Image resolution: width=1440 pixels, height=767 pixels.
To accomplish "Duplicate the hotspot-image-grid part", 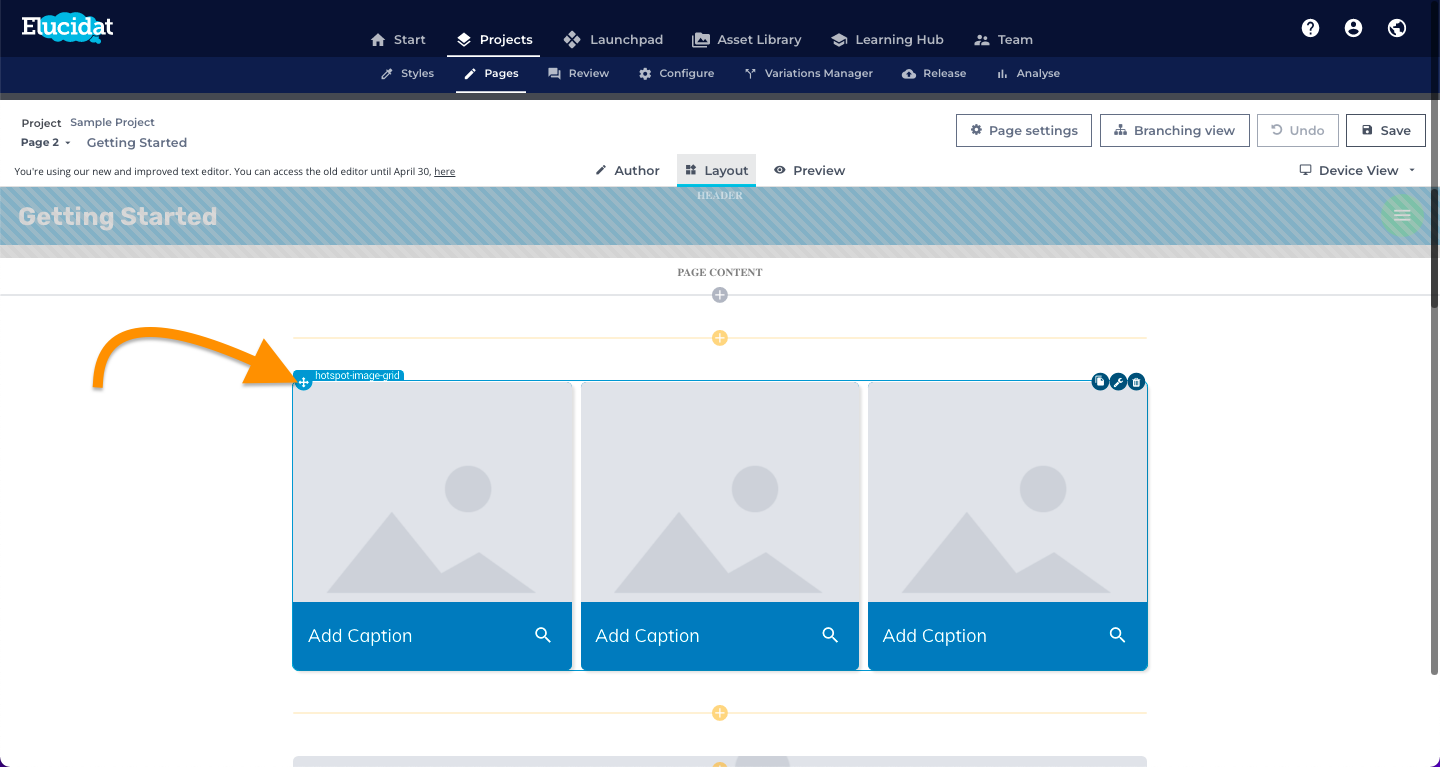I will coord(1100,381).
